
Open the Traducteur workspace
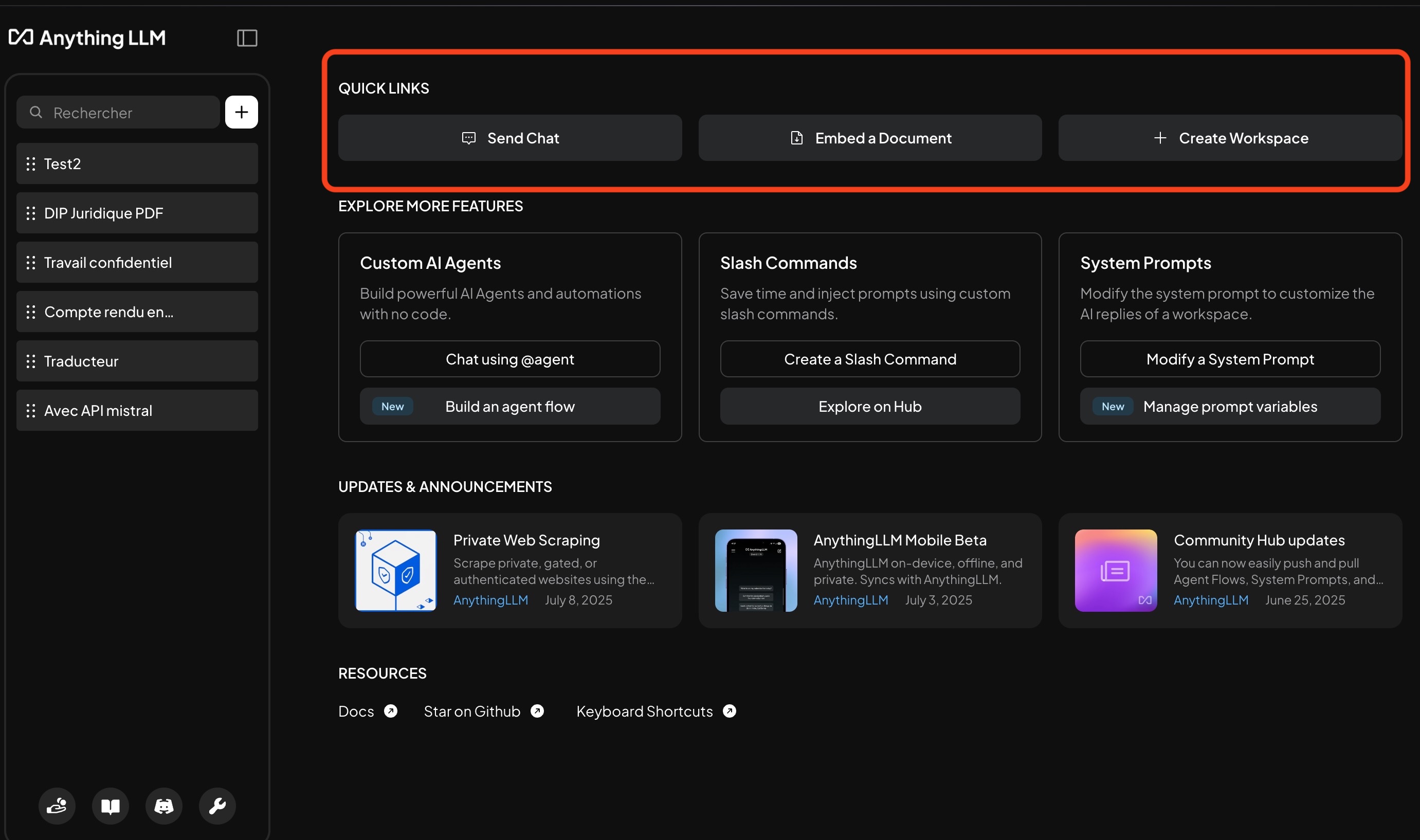click(x=137, y=361)
